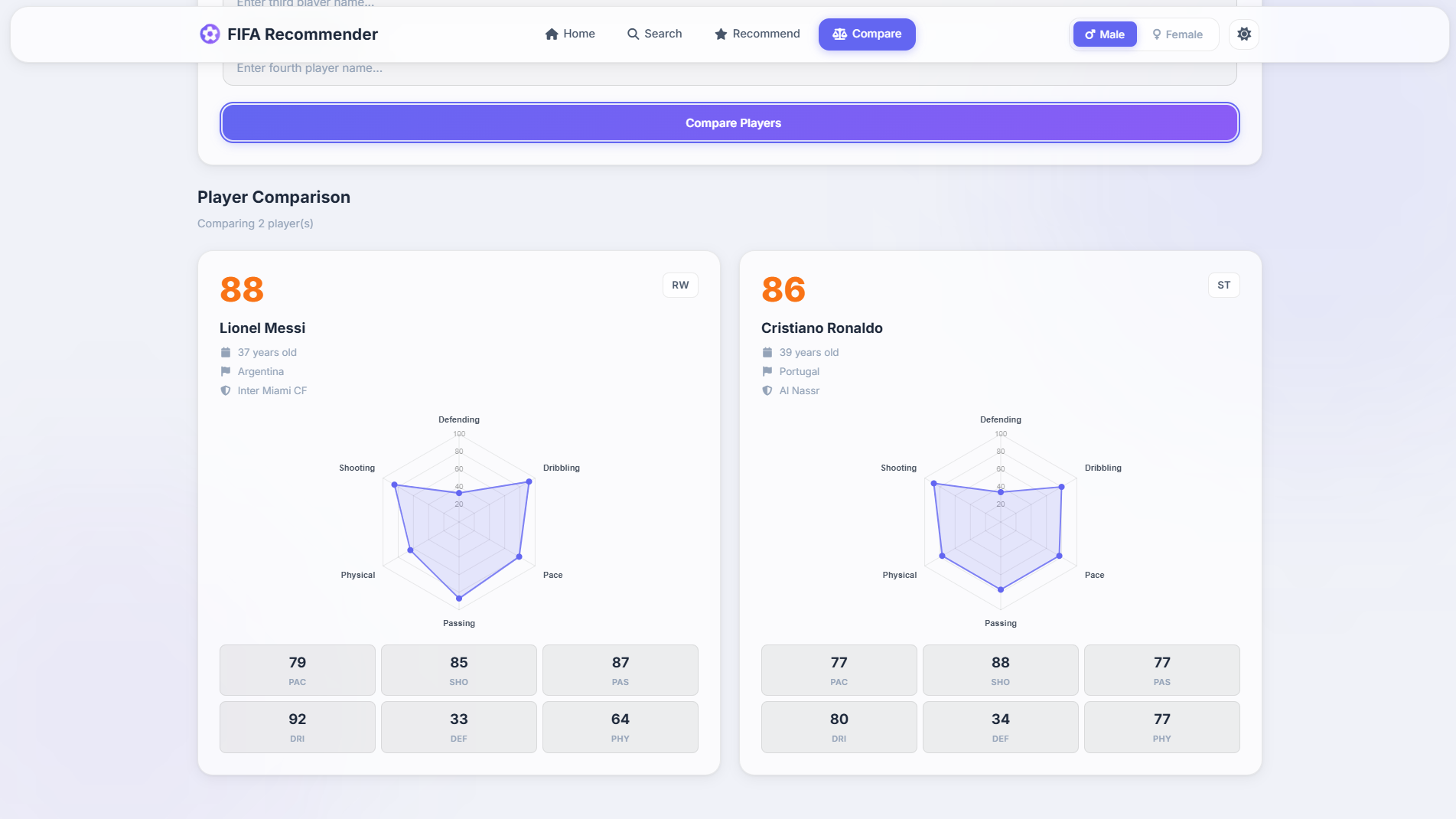Click Messi's 64 PHY stat box

[621, 726]
